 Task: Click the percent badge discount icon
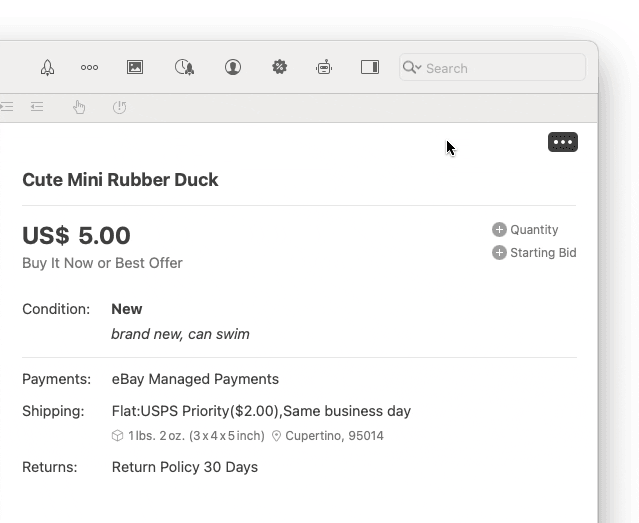click(x=280, y=68)
